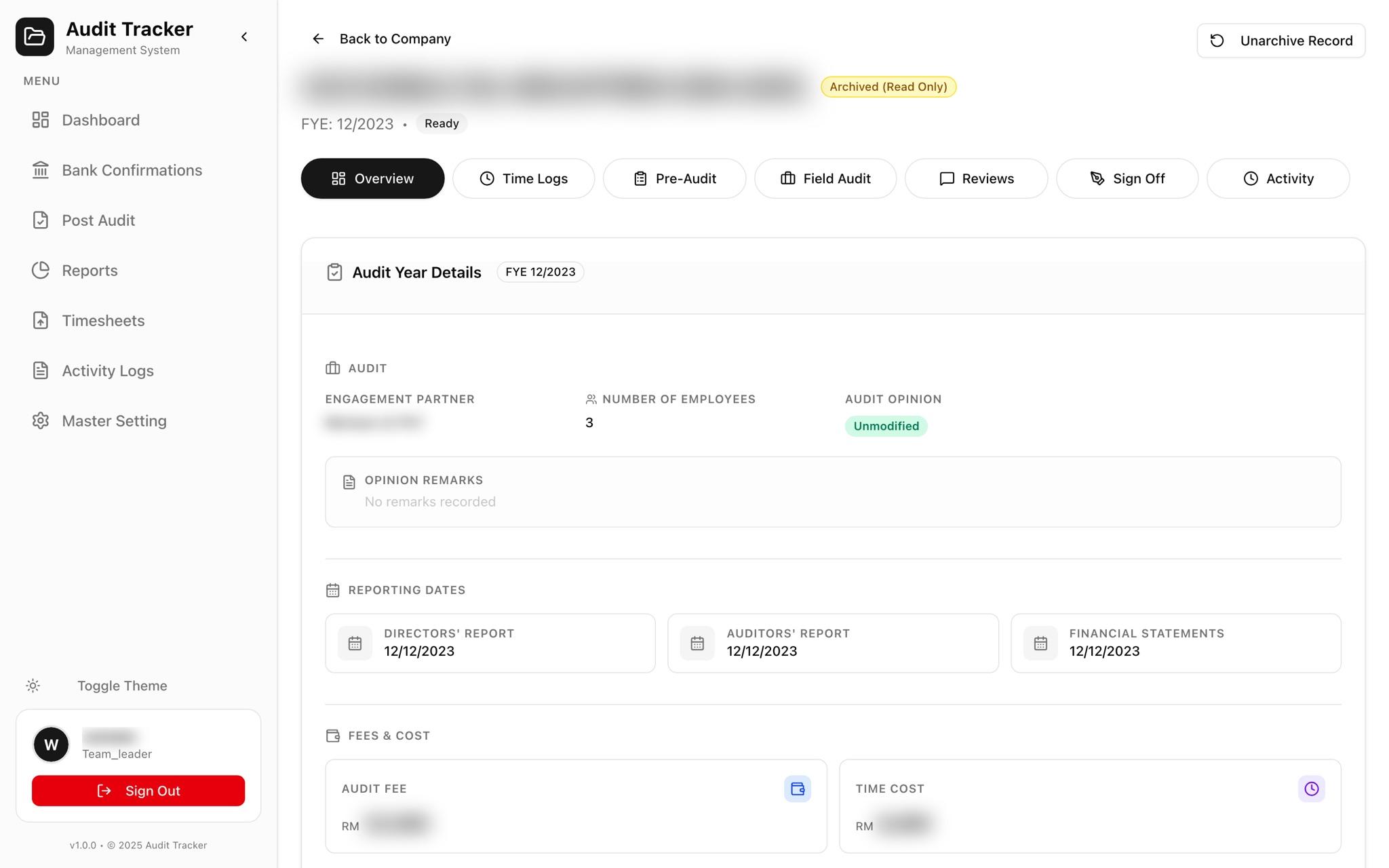
Task: Click the Ready status badge
Action: click(442, 123)
